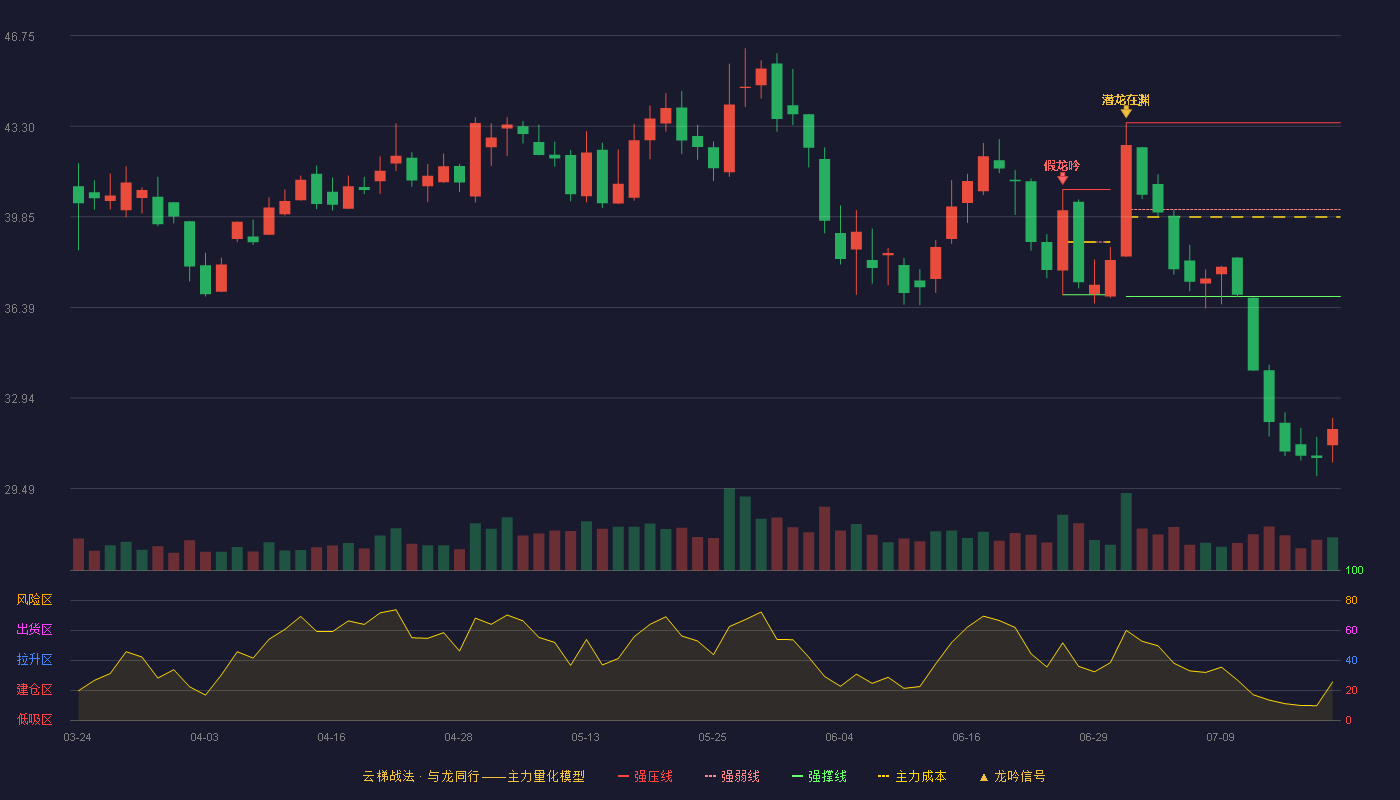Toggle the 强压线 legend item

click(x=645, y=776)
